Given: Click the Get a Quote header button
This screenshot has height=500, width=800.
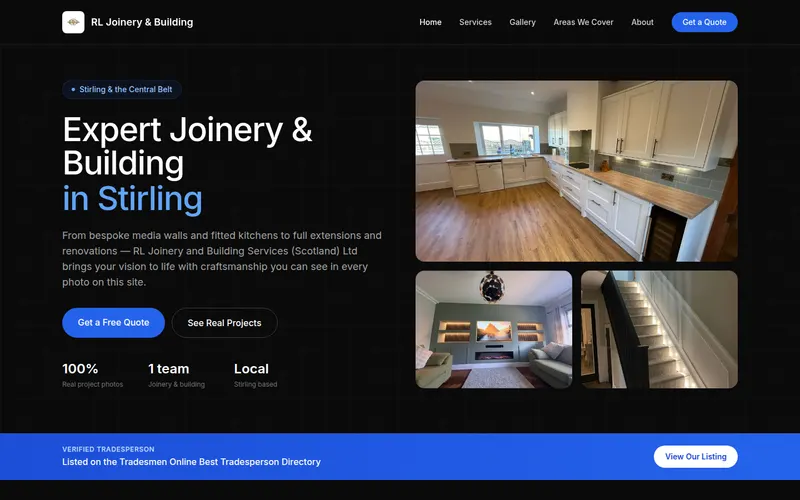Looking at the screenshot, I should tap(704, 22).
